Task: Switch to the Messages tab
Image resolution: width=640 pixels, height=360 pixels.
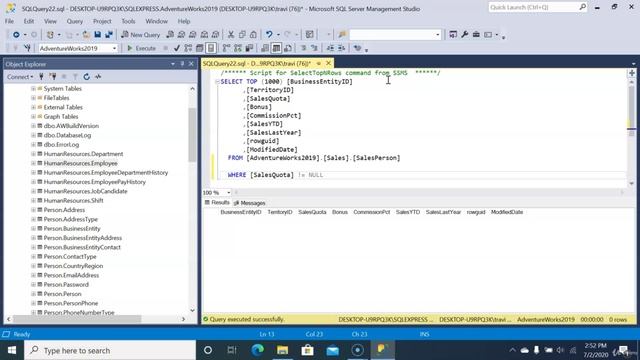Action: 250,203
